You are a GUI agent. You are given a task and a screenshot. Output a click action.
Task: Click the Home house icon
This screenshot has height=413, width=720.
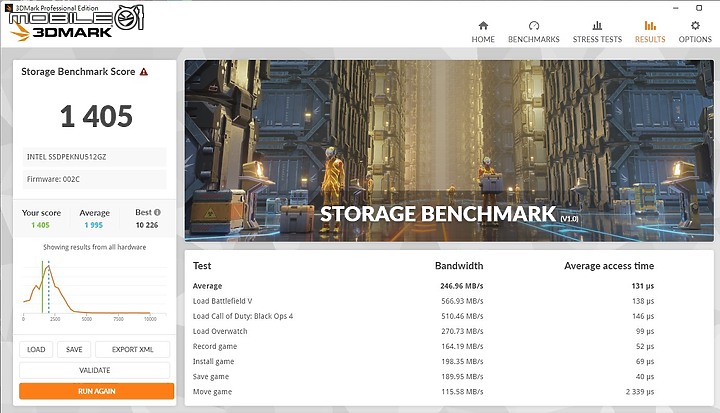pyautogui.click(x=483, y=25)
